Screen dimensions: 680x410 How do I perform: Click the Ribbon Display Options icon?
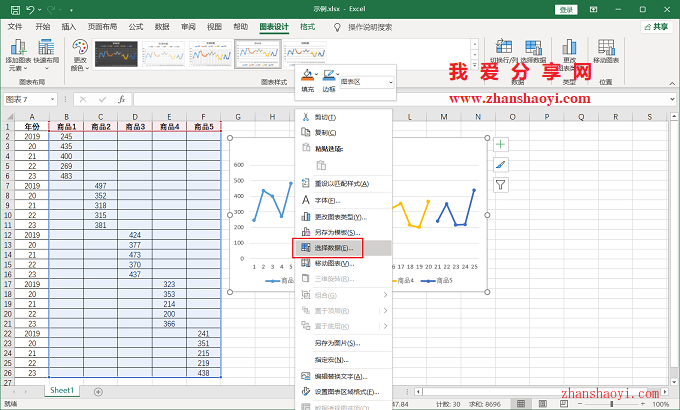tap(594, 10)
